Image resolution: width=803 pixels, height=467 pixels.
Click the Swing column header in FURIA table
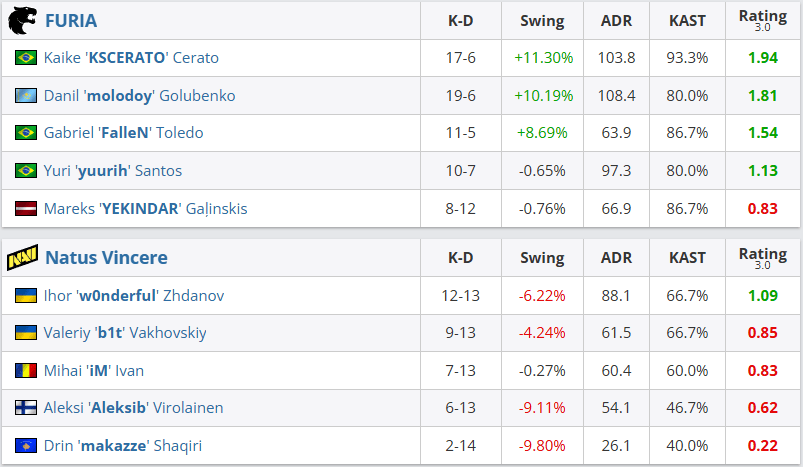click(x=542, y=20)
